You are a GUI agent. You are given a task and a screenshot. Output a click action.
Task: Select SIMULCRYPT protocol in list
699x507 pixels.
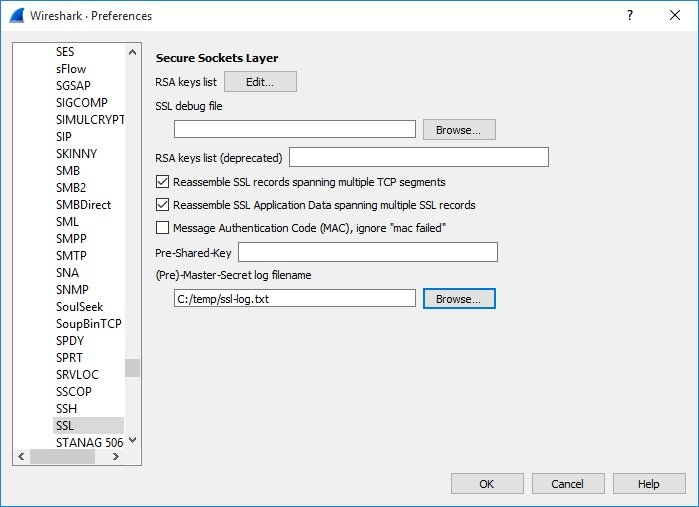click(x=90, y=120)
